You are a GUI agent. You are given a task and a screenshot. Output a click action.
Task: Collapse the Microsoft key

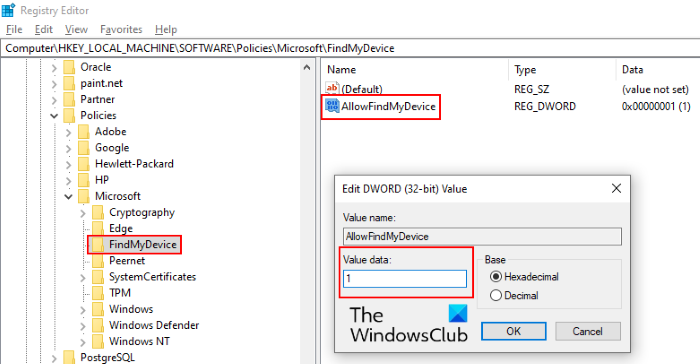tap(68, 197)
